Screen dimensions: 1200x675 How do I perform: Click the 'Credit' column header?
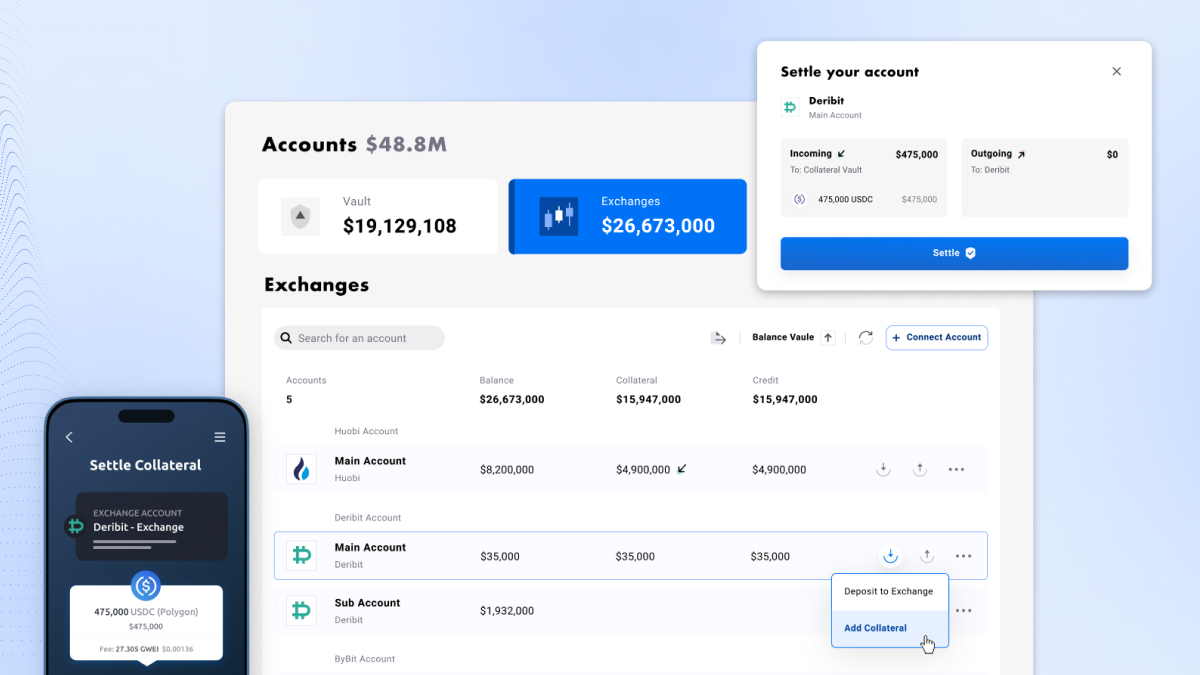pyautogui.click(x=766, y=381)
